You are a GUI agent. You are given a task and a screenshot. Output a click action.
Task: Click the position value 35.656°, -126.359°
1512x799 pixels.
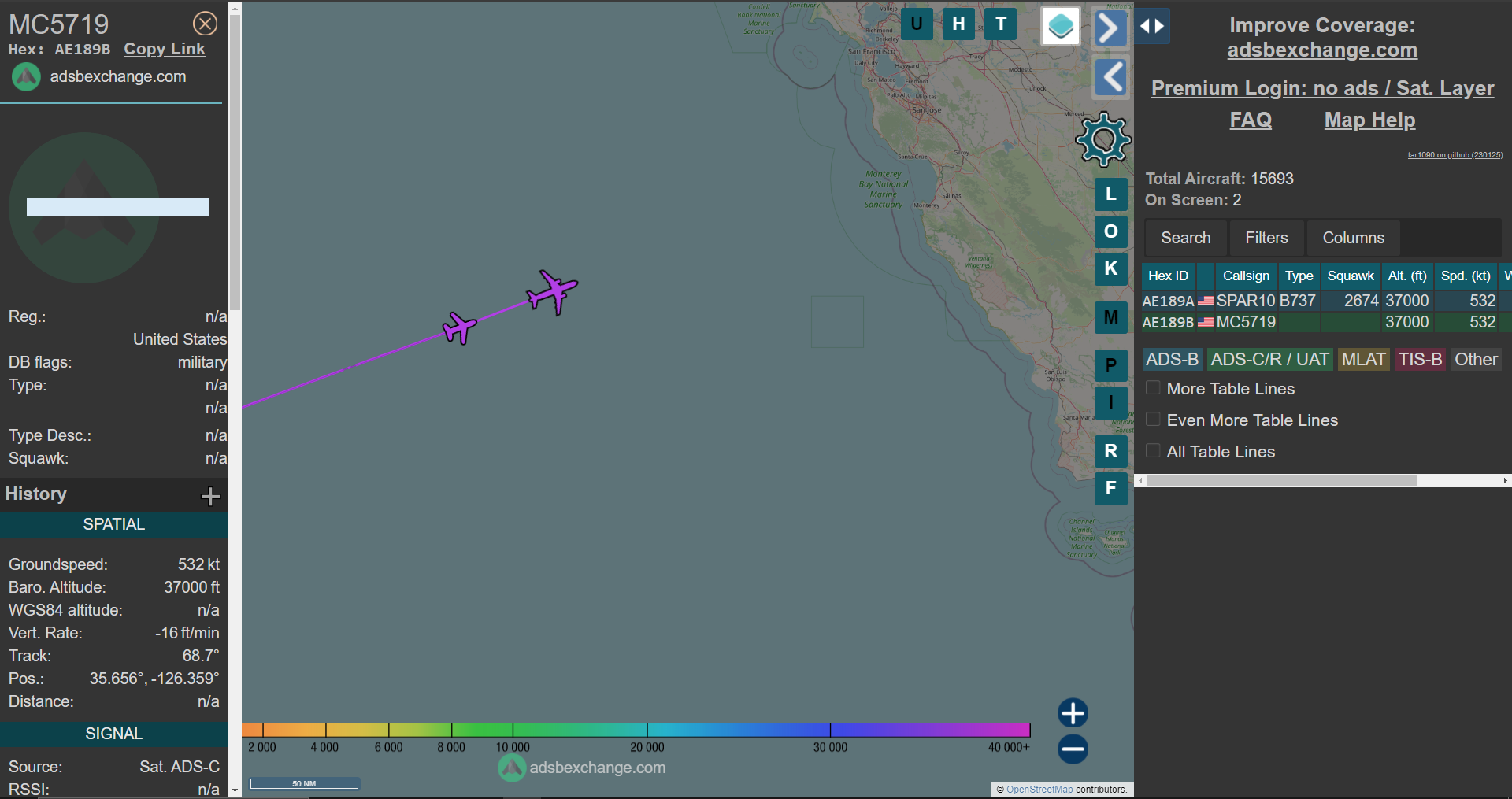[154, 679]
